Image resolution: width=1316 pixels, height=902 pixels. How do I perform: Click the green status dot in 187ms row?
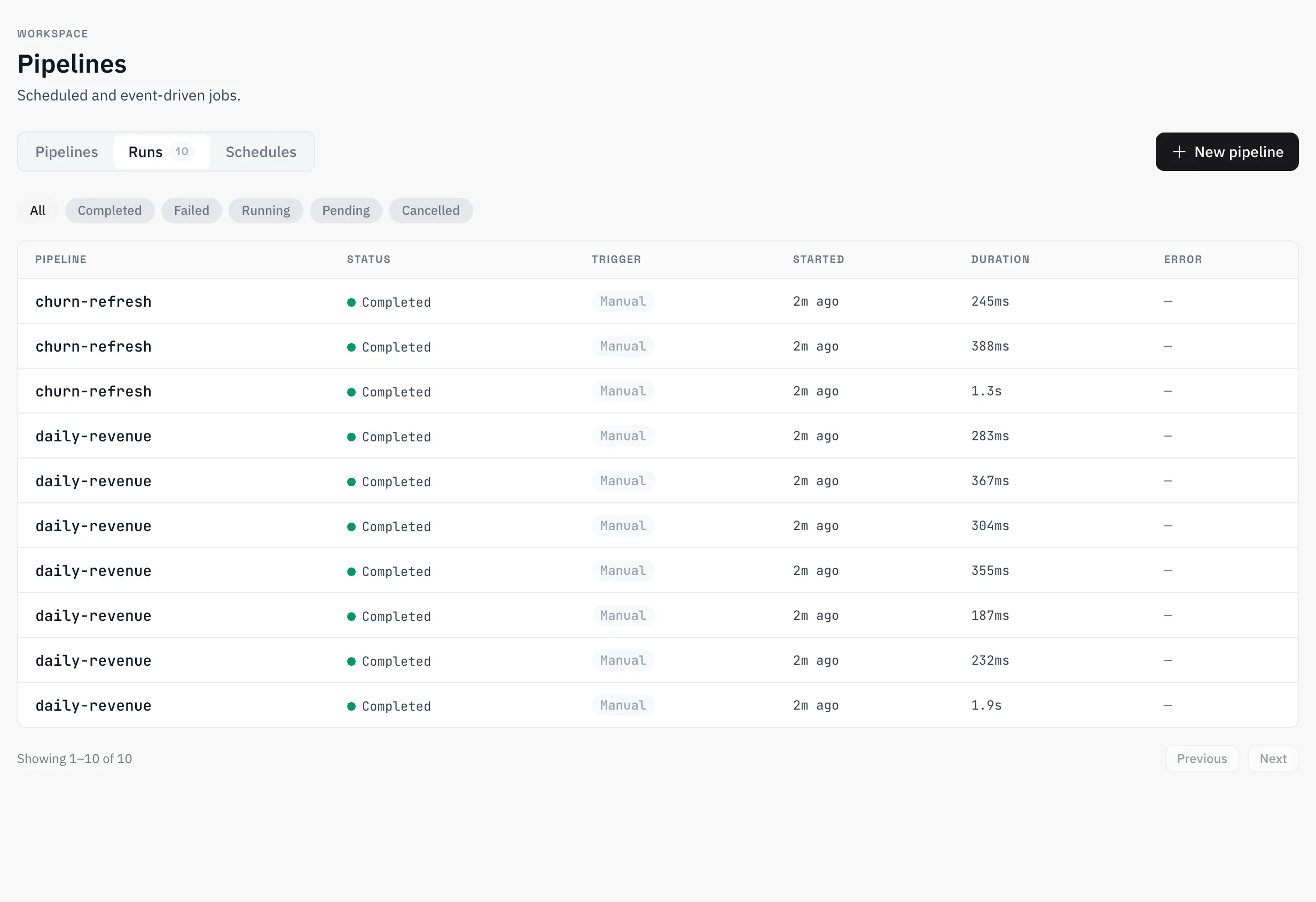pyautogui.click(x=351, y=617)
